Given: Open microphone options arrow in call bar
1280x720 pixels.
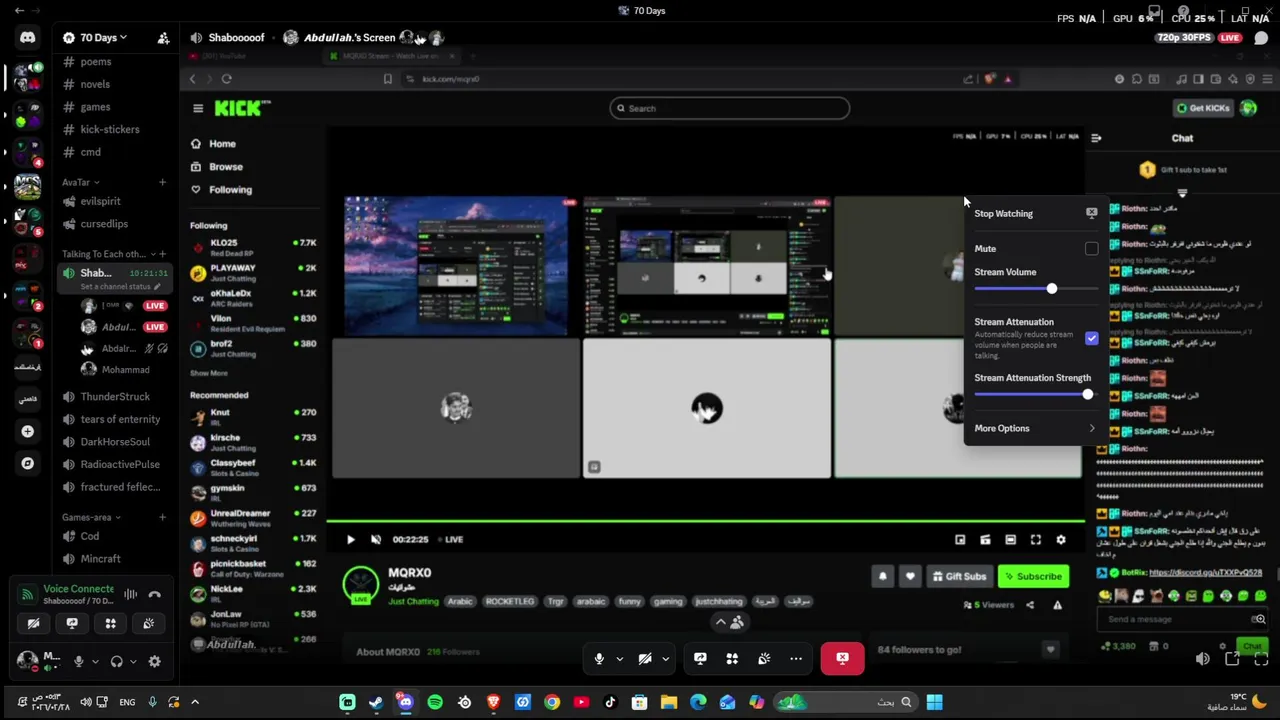Looking at the screenshot, I should (x=619, y=658).
